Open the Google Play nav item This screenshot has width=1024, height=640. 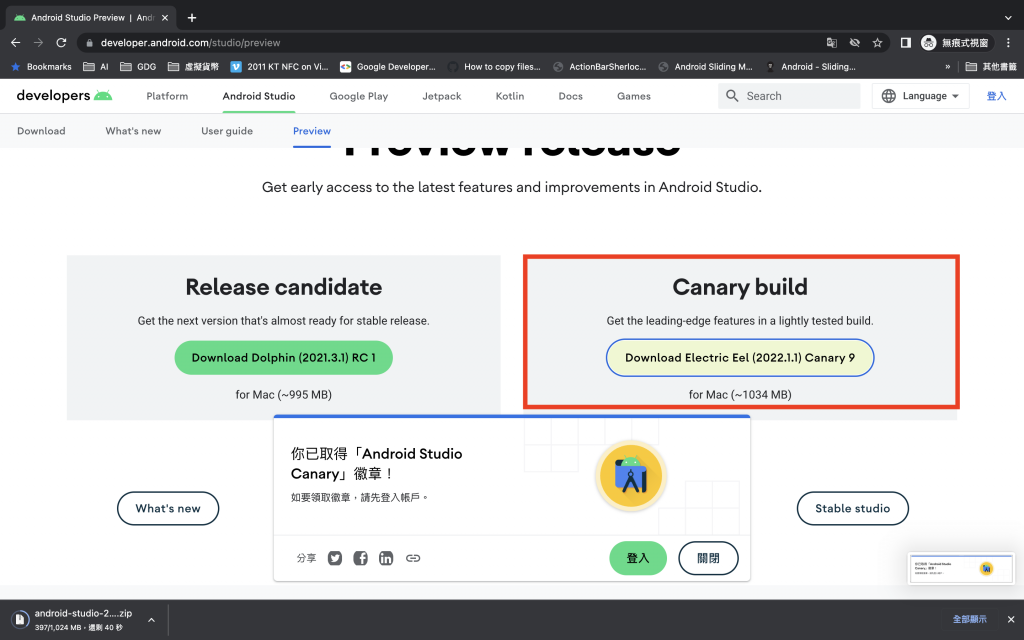click(359, 96)
